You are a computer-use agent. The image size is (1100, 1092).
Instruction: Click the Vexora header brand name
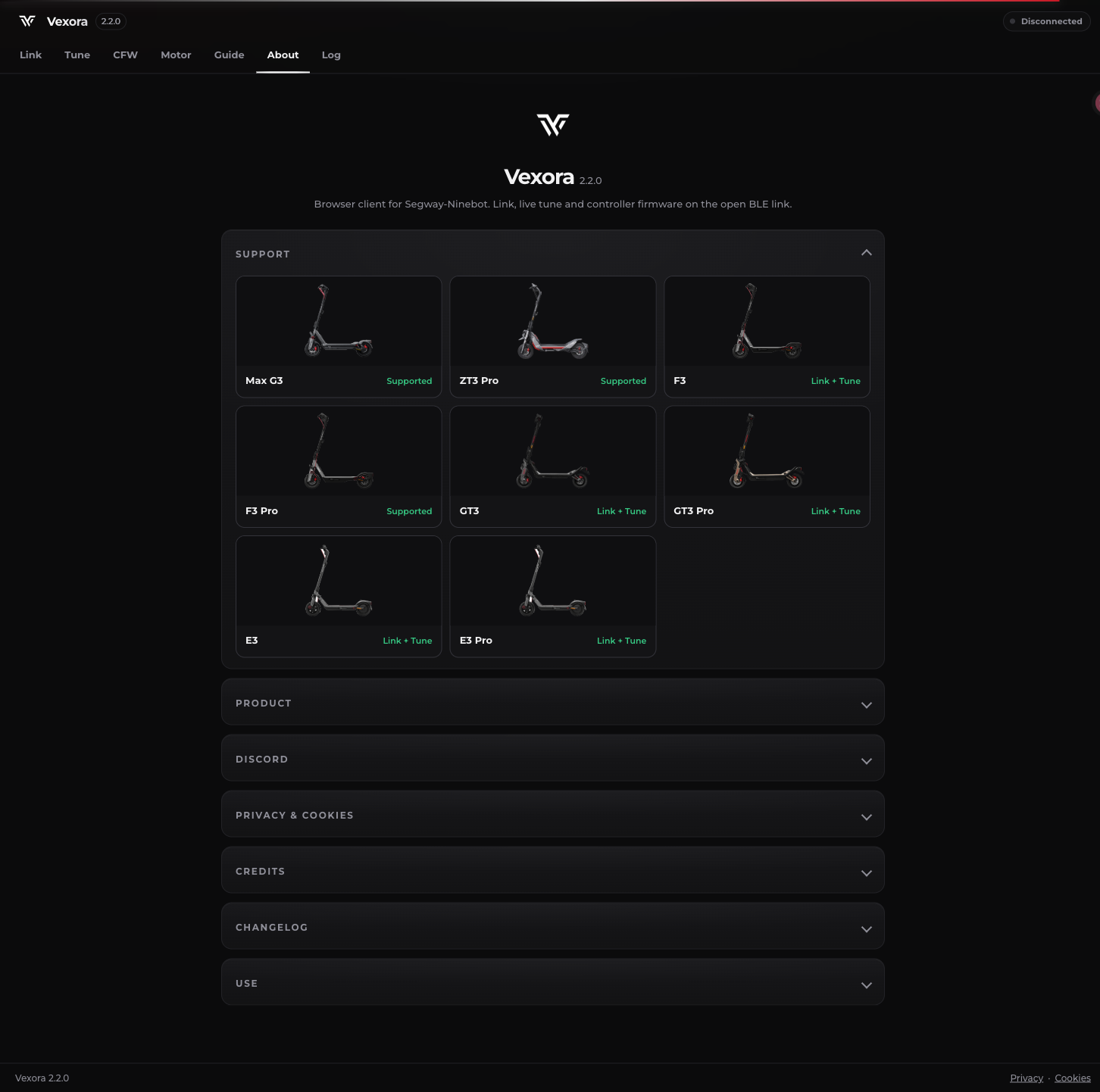(x=67, y=21)
